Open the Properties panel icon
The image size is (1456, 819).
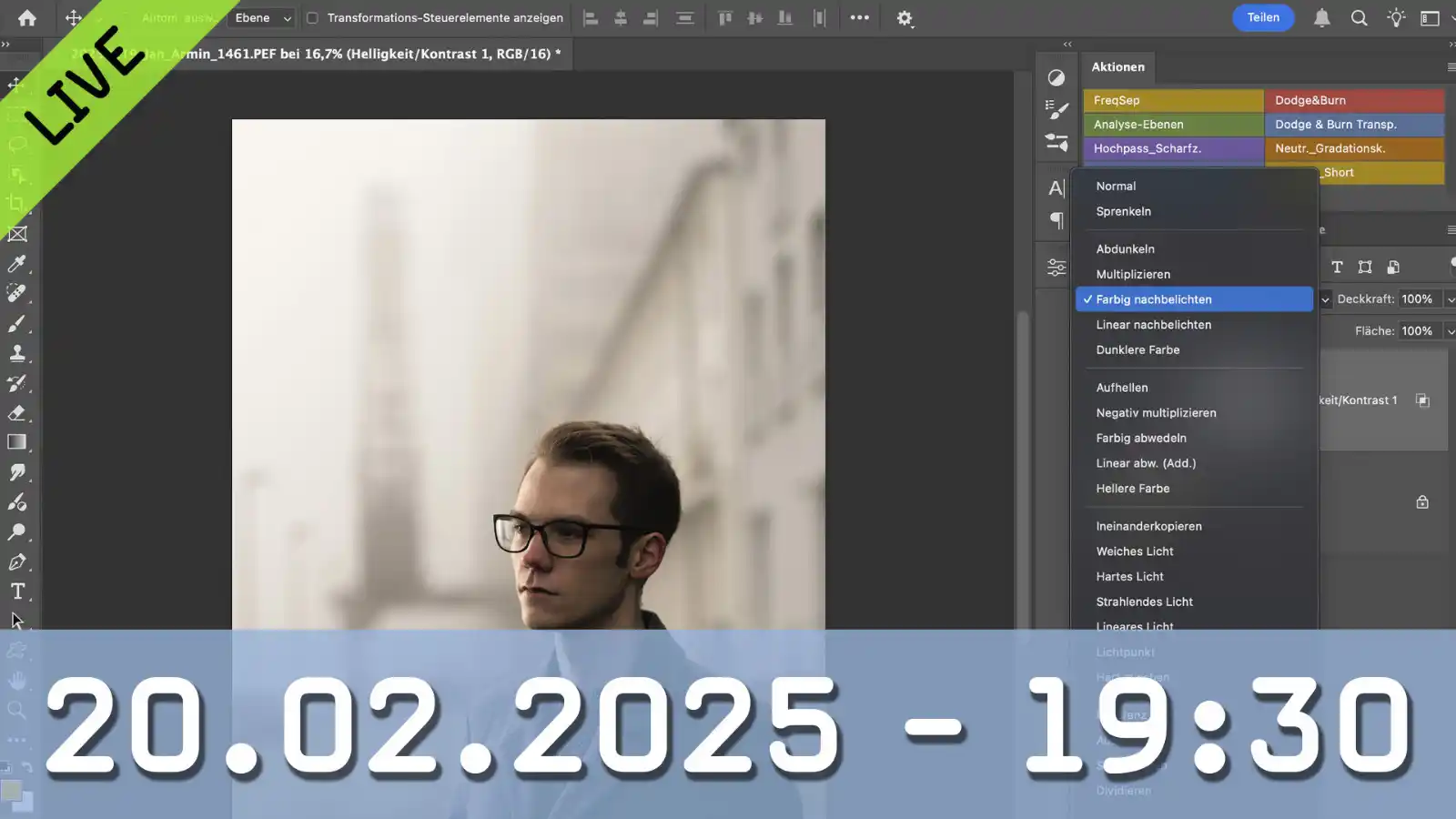coord(1057,268)
